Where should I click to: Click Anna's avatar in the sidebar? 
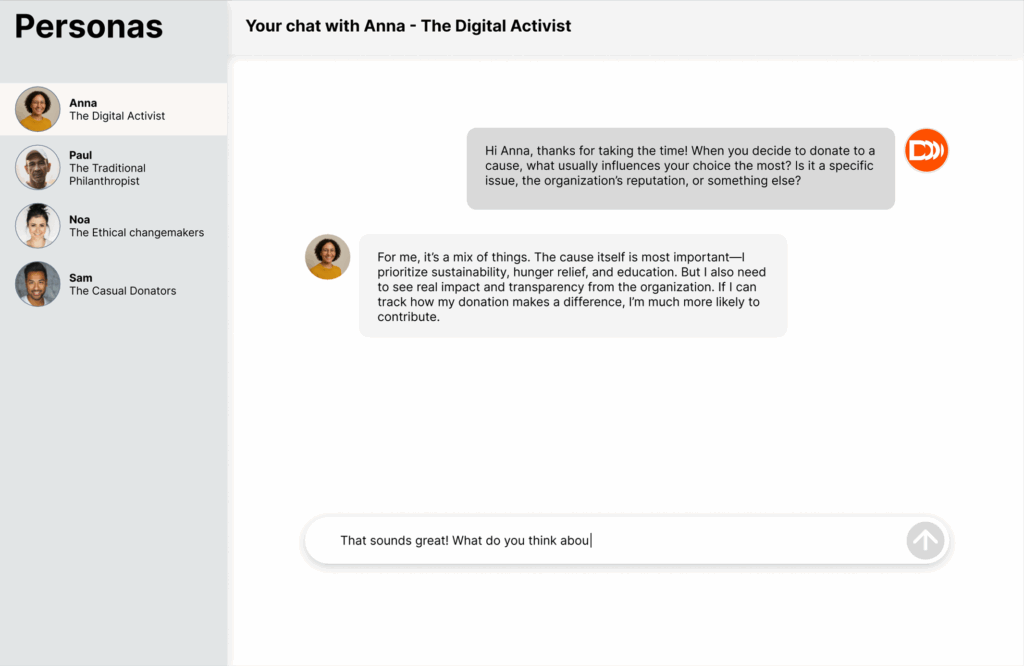click(38, 109)
